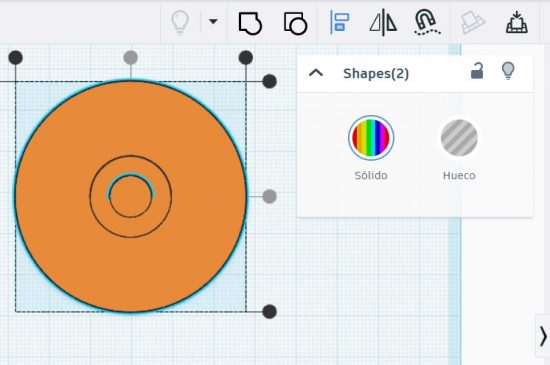
Task: Click the top-left black corner handle
Action: pyautogui.click(x=15, y=58)
